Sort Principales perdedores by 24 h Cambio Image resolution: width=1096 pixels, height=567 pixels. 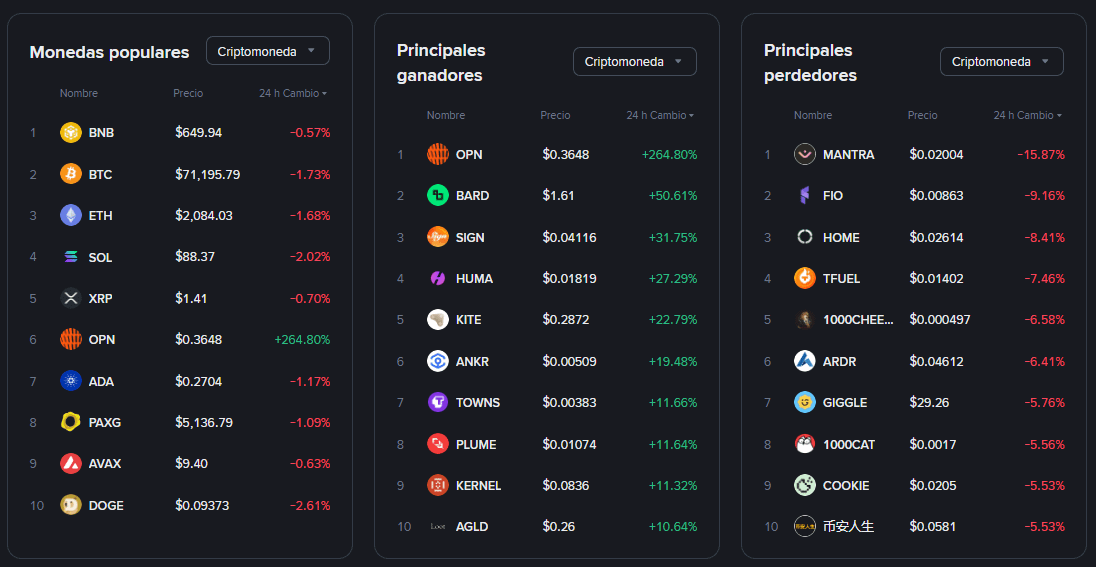(x=1027, y=115)
